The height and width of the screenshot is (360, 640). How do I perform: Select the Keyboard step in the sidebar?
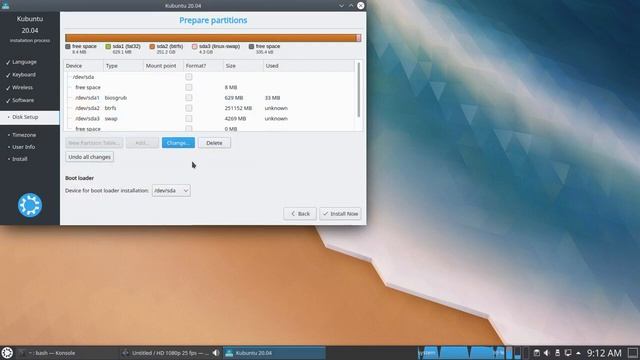(x=24, y=75)
